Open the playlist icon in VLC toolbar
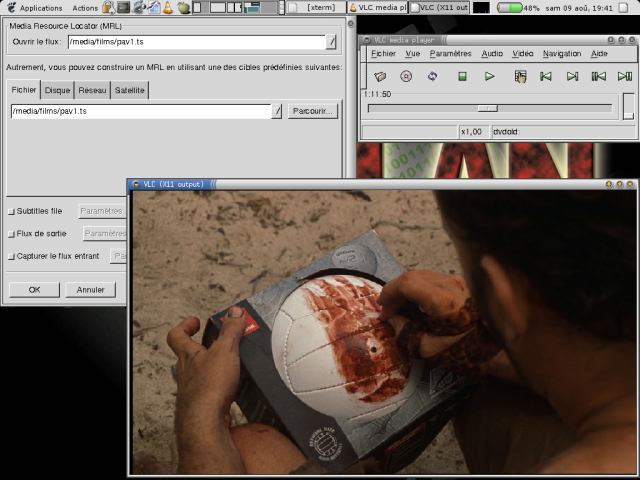 520,76
